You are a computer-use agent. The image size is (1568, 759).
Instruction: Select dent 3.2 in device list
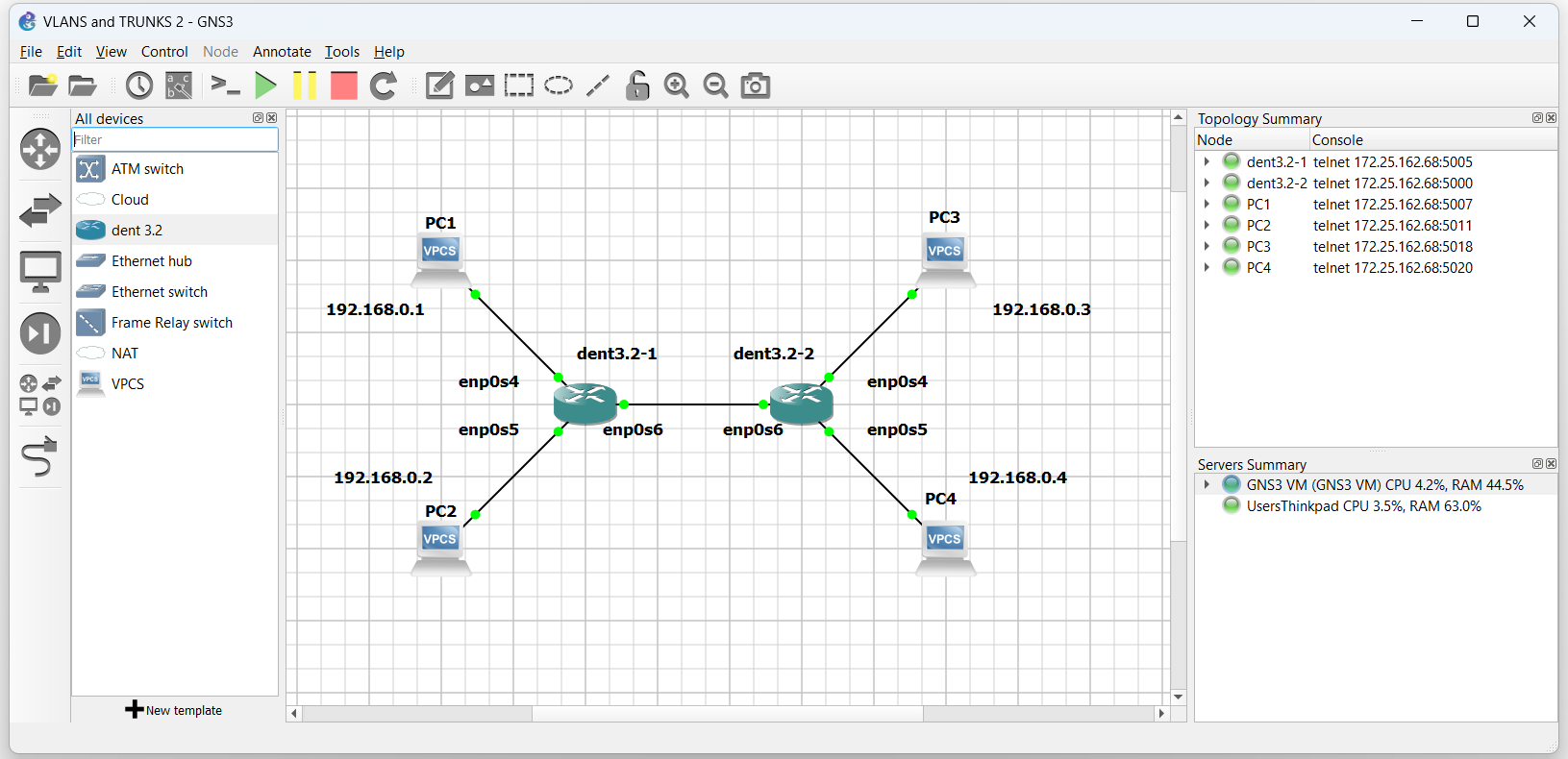pyautogui.click(x=175, y=231)
